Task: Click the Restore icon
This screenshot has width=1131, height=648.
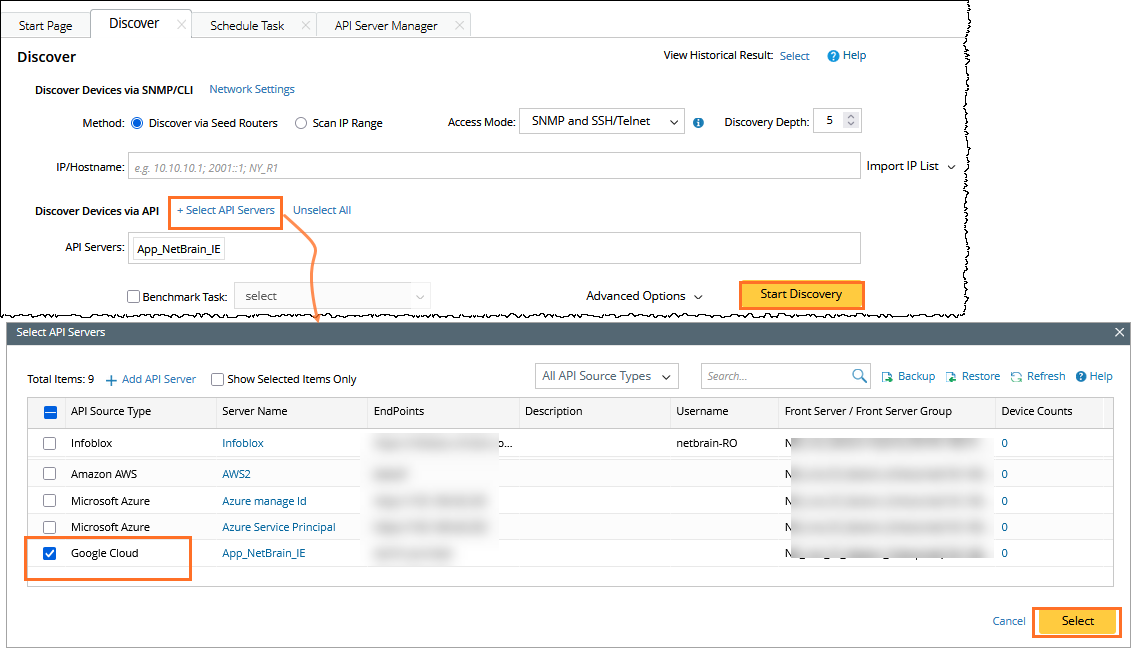Action: click(x=951, y=377)
